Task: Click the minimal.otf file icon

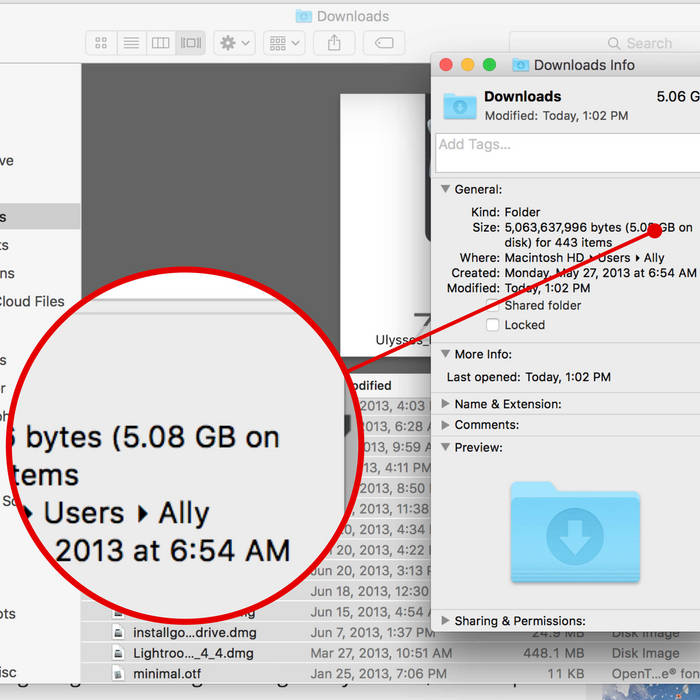Action: [118, 673]
